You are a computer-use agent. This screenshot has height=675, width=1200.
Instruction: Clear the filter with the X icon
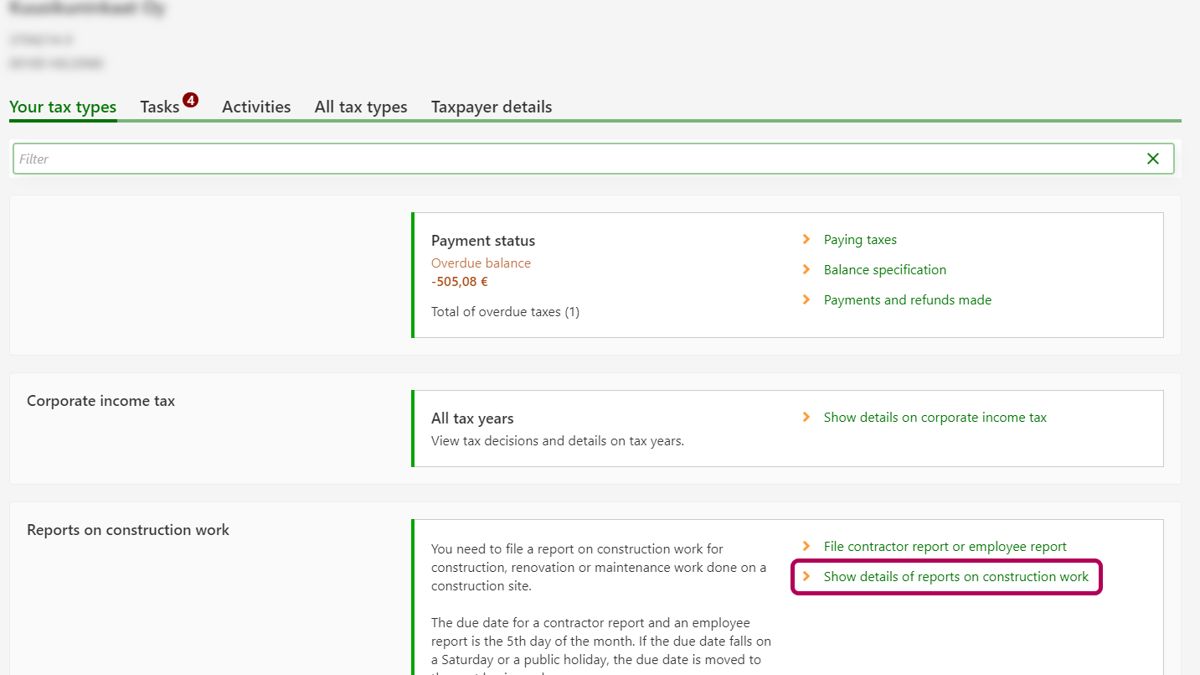(1153, 159)
